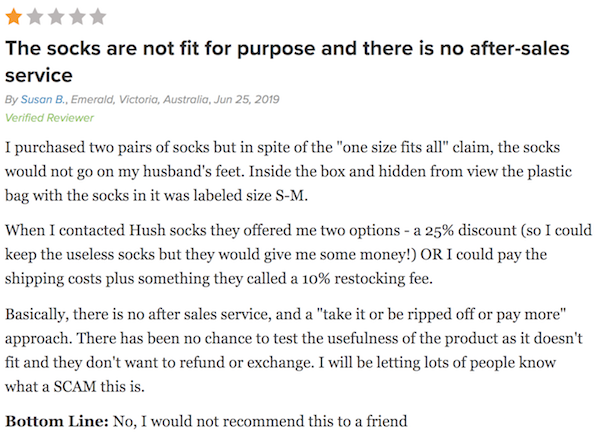
Task: Click the fourth gray rating star
Action: [77, 17]
